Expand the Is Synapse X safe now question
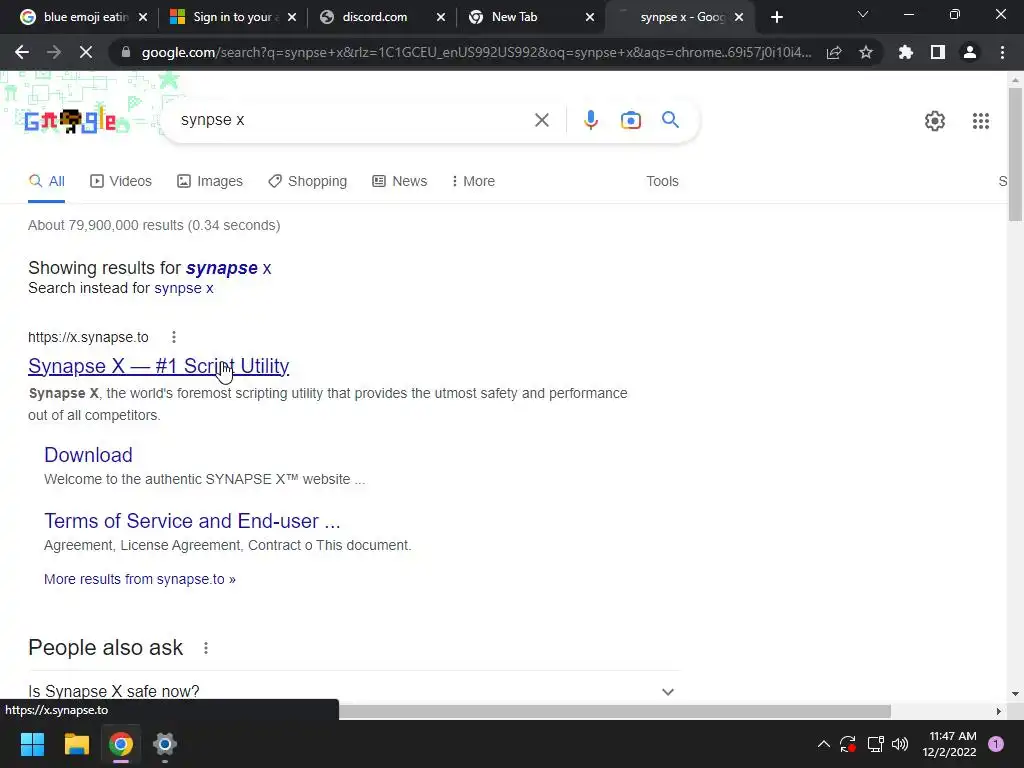This screenshot has width=1024, height=768. click(x=354, y=691)
